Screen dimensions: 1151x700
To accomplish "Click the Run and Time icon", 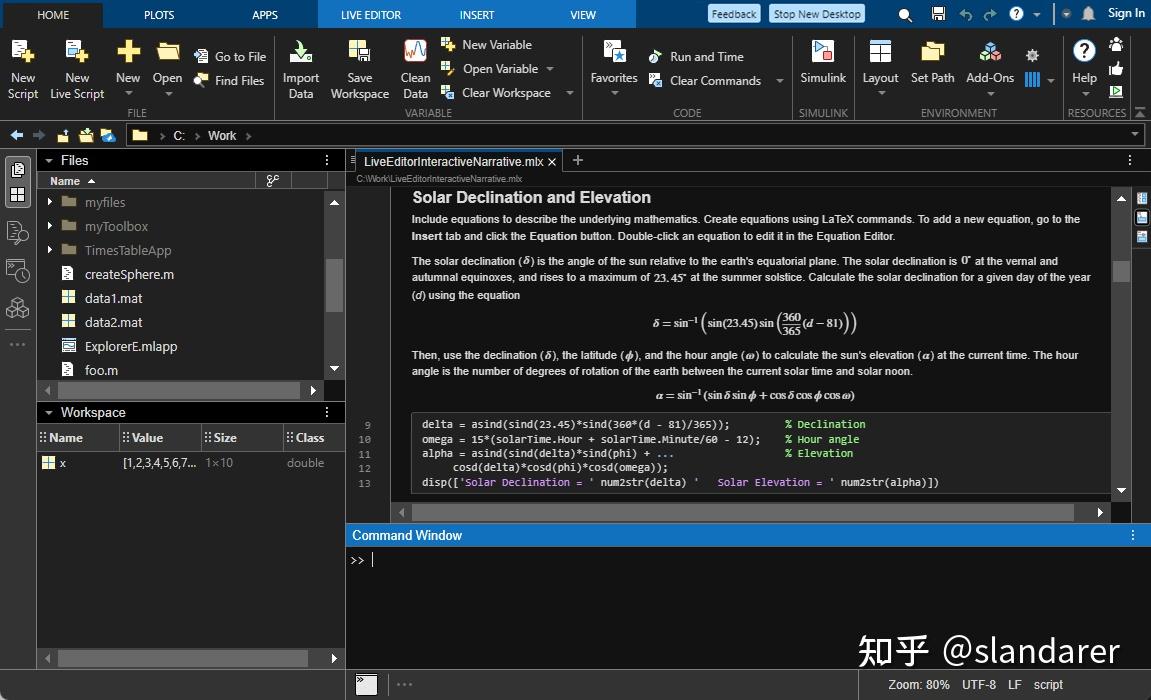I will click(657, 56).
